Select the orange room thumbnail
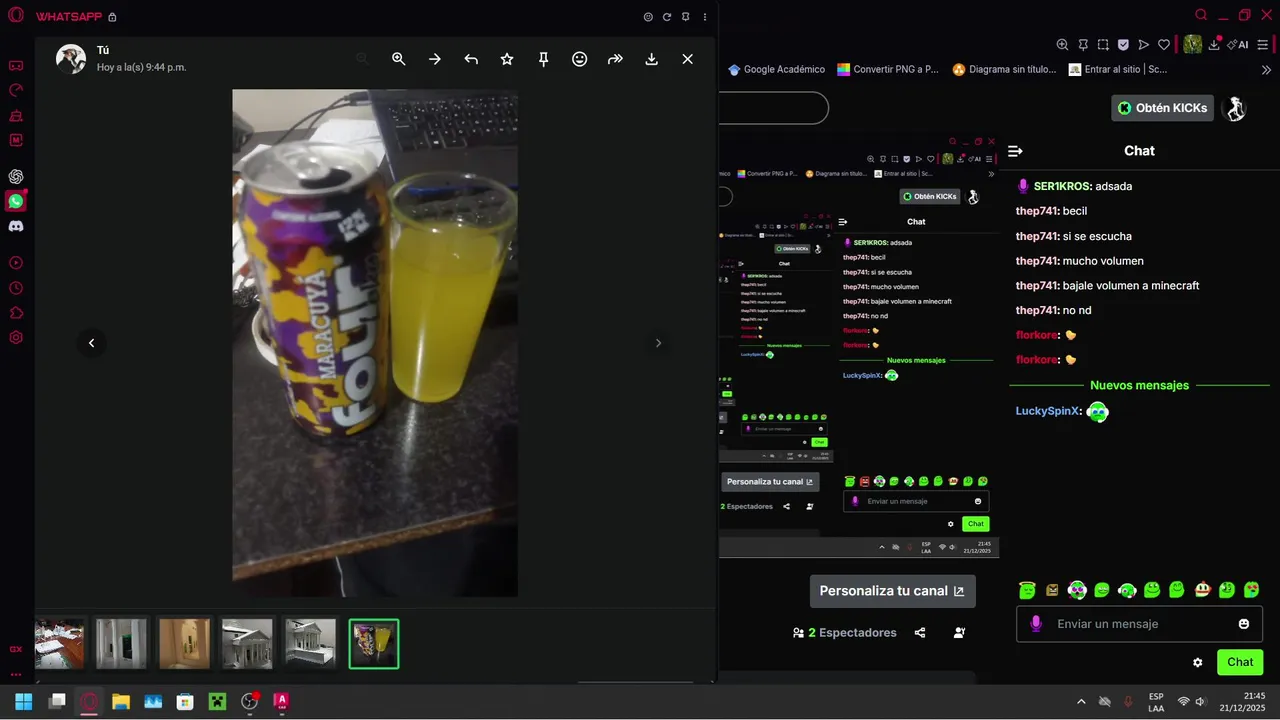1280x720 pixels. click(x=185, y=643)
